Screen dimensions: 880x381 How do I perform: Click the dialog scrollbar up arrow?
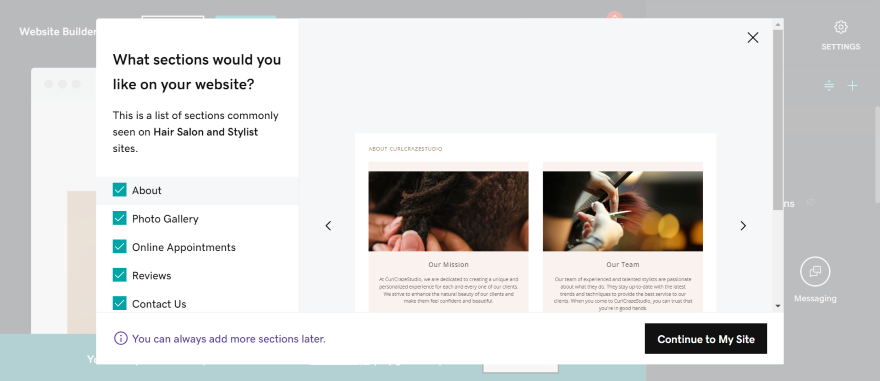click(x=777, y=24)
